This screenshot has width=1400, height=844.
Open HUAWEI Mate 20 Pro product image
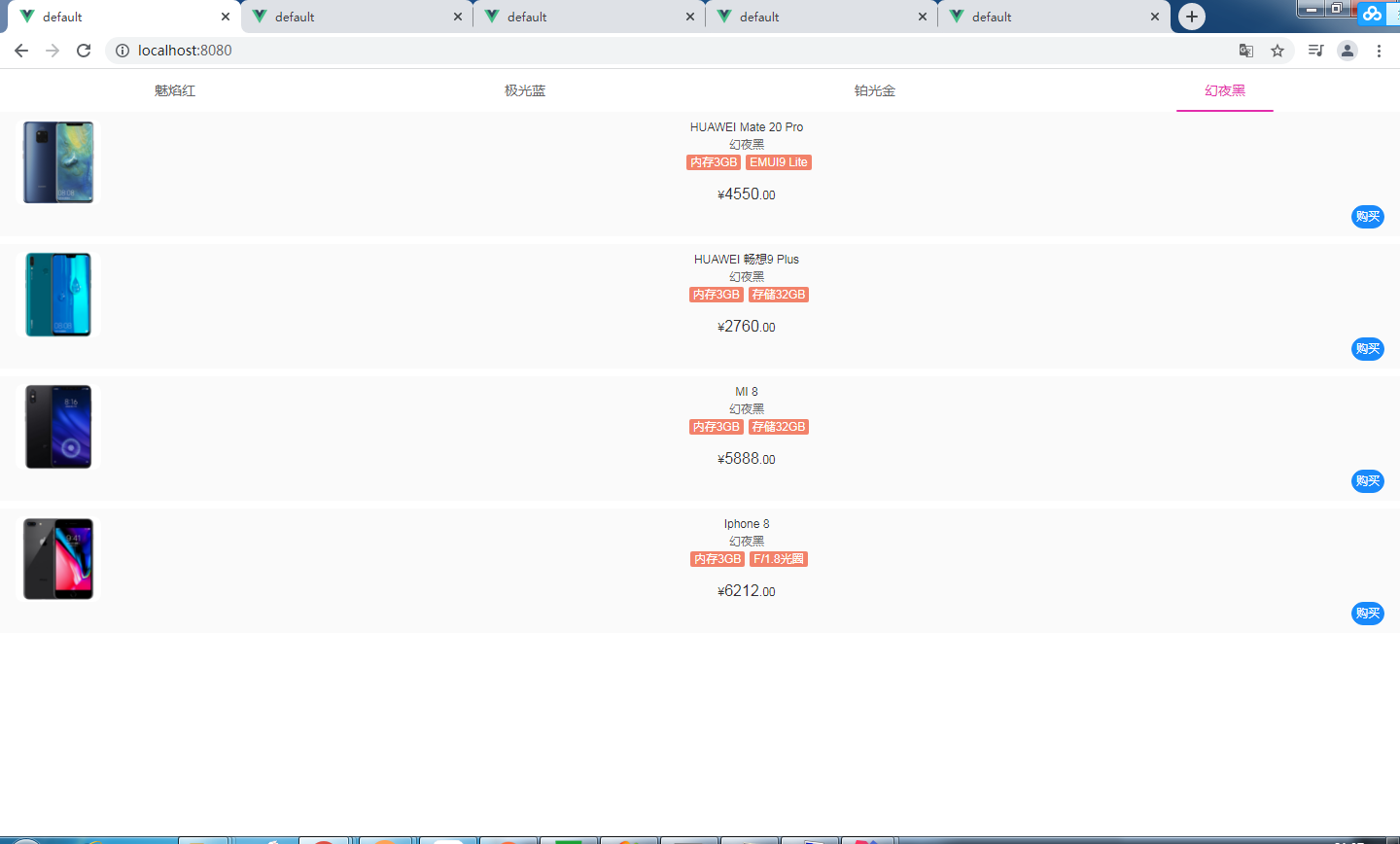58,162
